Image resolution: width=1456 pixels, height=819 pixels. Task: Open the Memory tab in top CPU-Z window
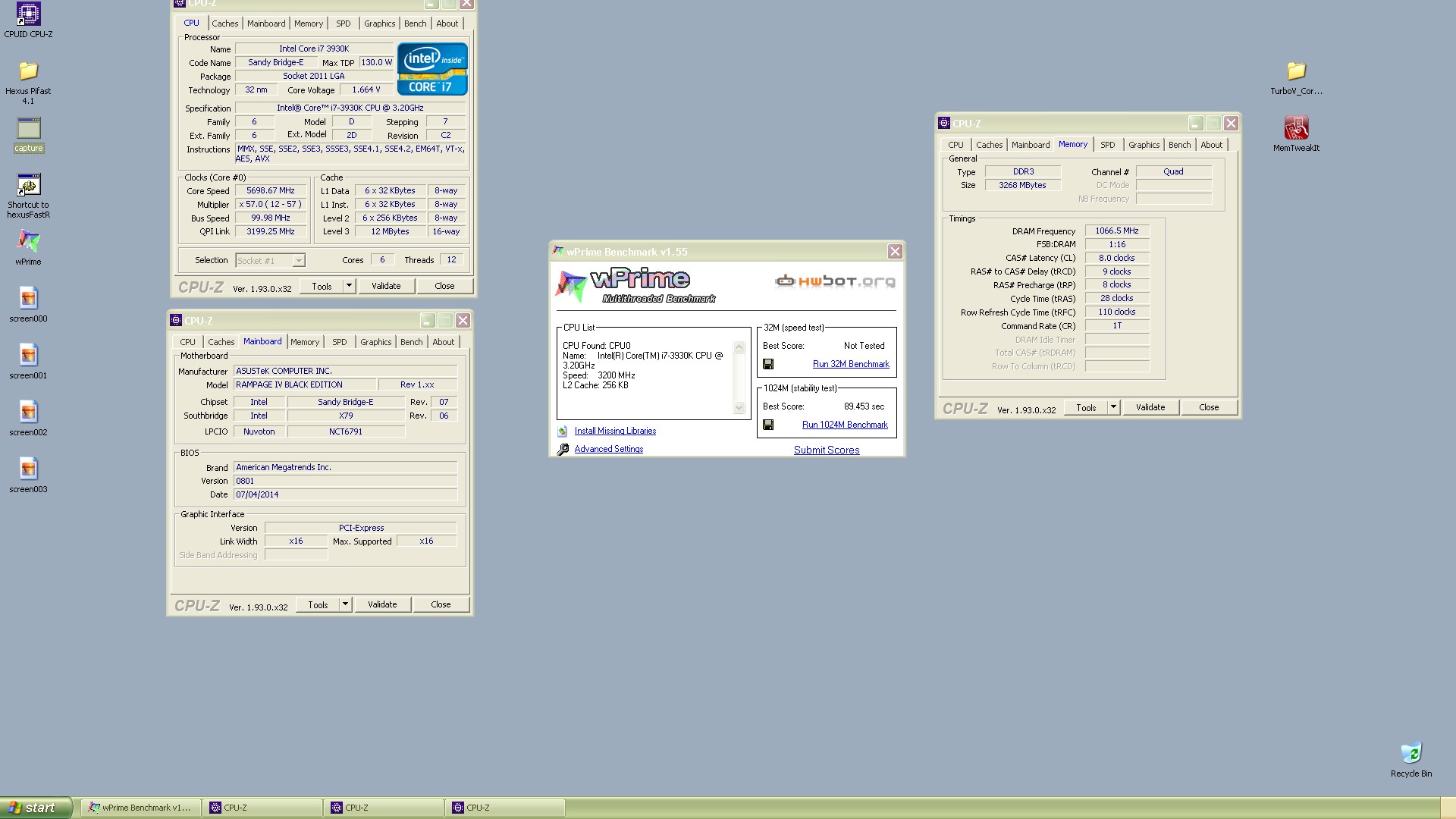[309, 24]
